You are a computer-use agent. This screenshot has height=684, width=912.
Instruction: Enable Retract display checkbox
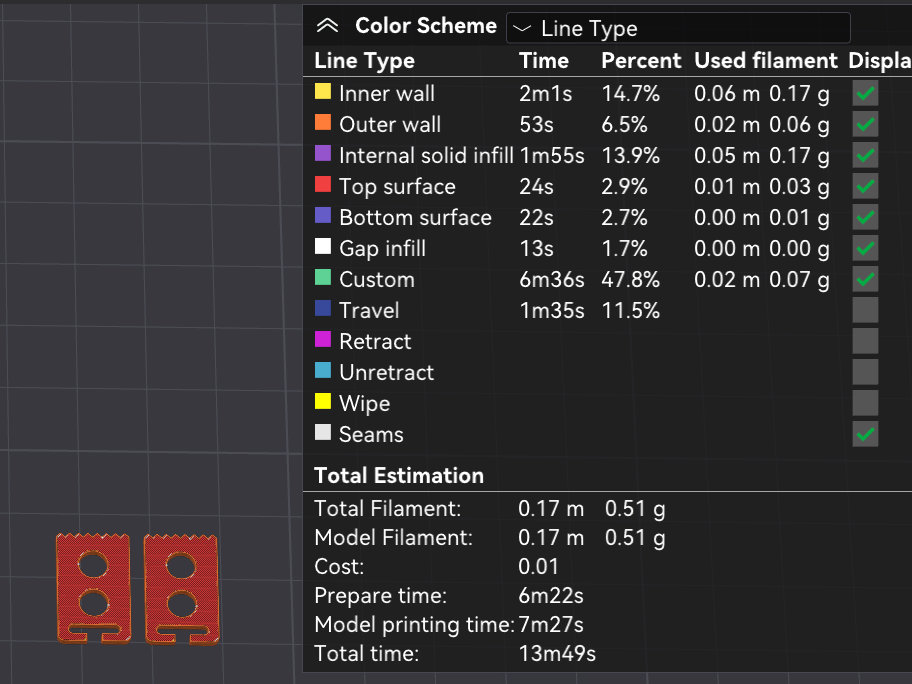tap(865, 341)
